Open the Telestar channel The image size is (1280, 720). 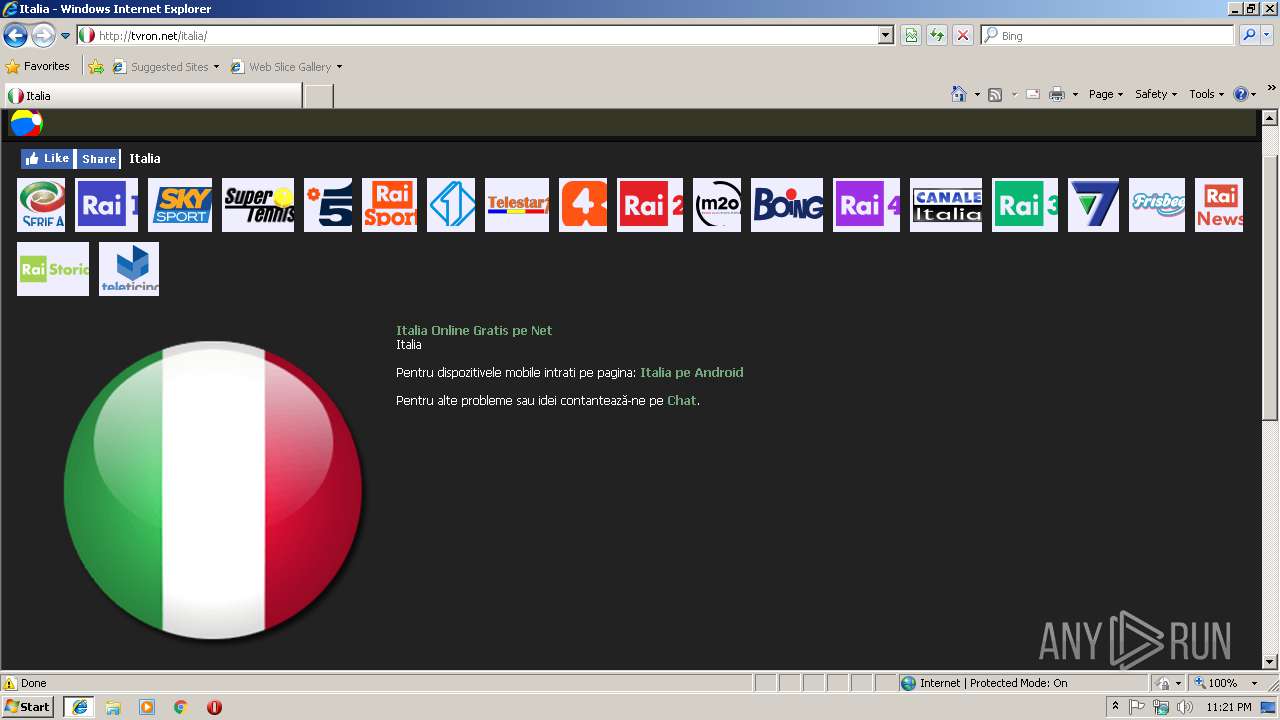pyautogui.click(x=517, y=205)
